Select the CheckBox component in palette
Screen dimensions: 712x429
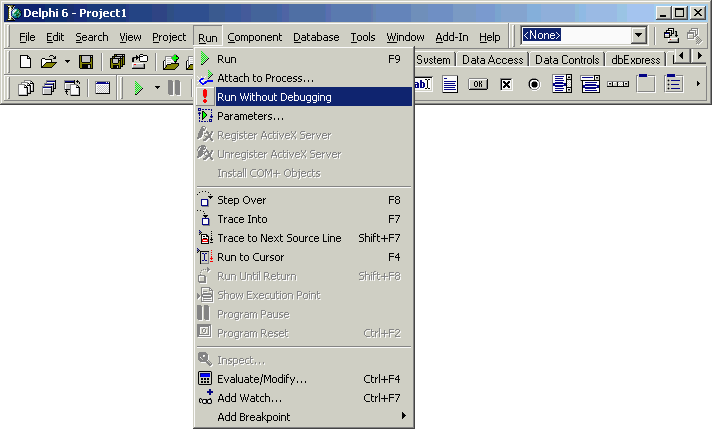pyautogui.click(x=506, y=84)
